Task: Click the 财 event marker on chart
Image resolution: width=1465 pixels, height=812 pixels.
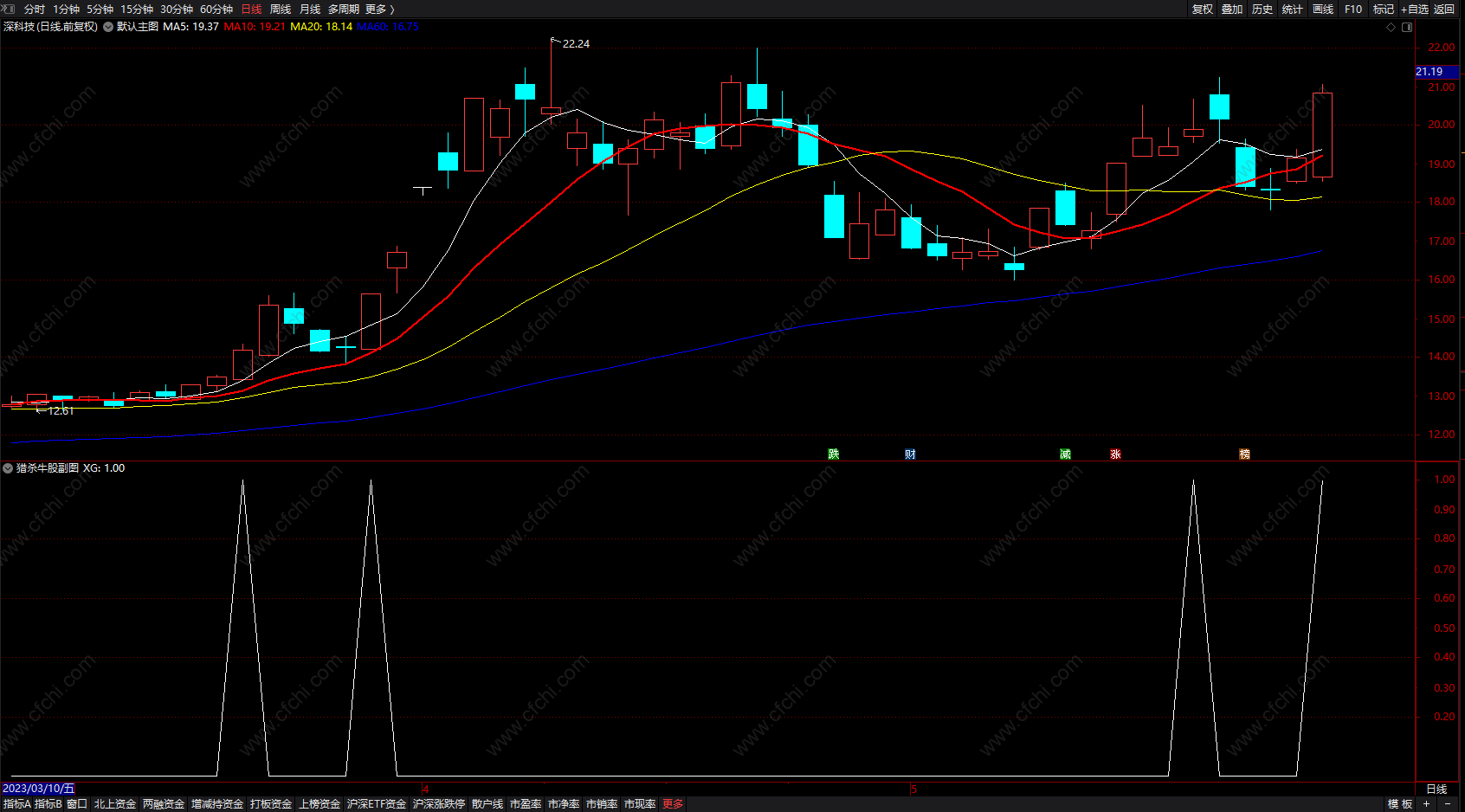Action: 910,454
